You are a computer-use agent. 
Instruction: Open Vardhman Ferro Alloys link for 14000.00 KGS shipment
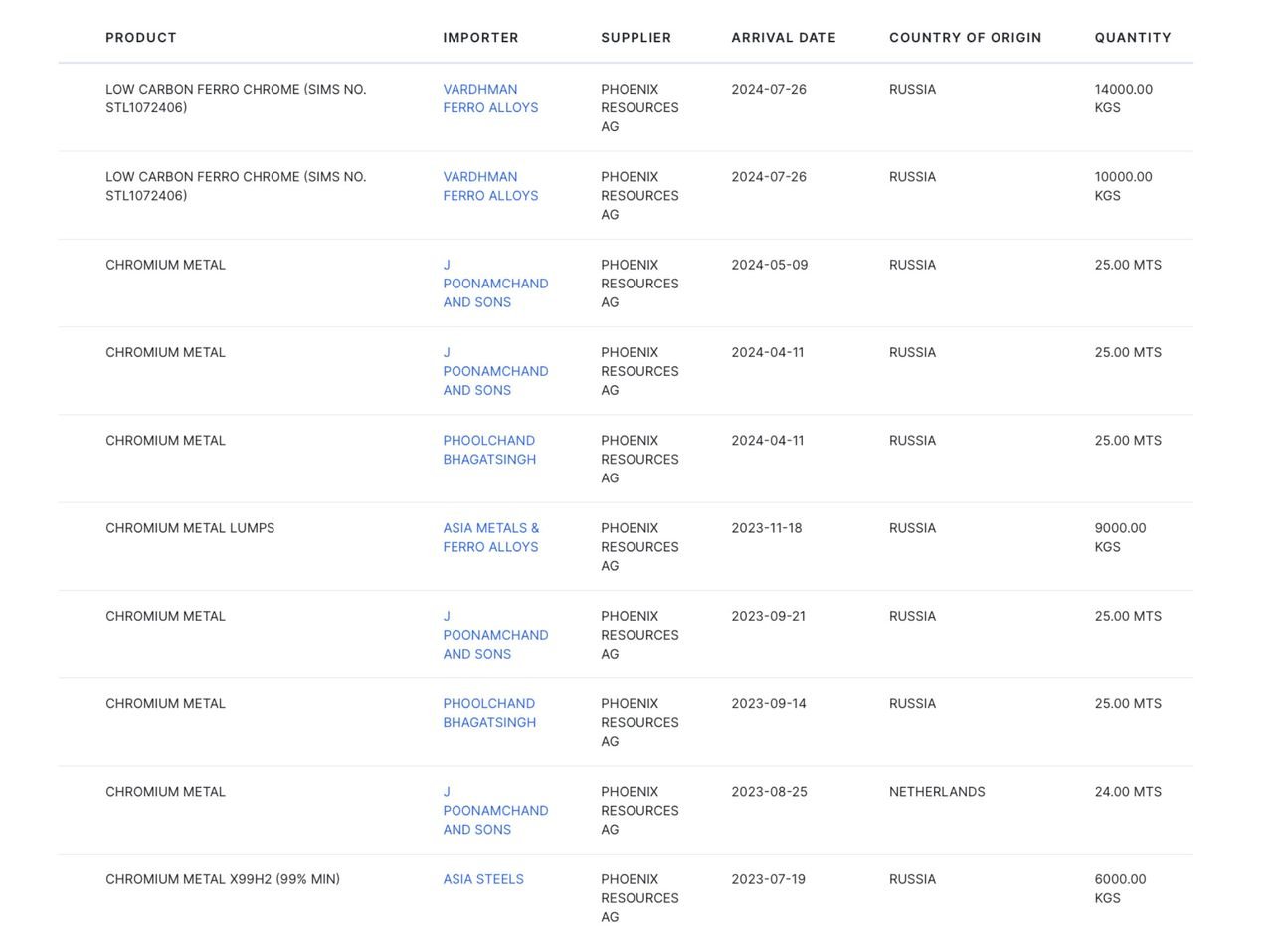click(490, 98)
